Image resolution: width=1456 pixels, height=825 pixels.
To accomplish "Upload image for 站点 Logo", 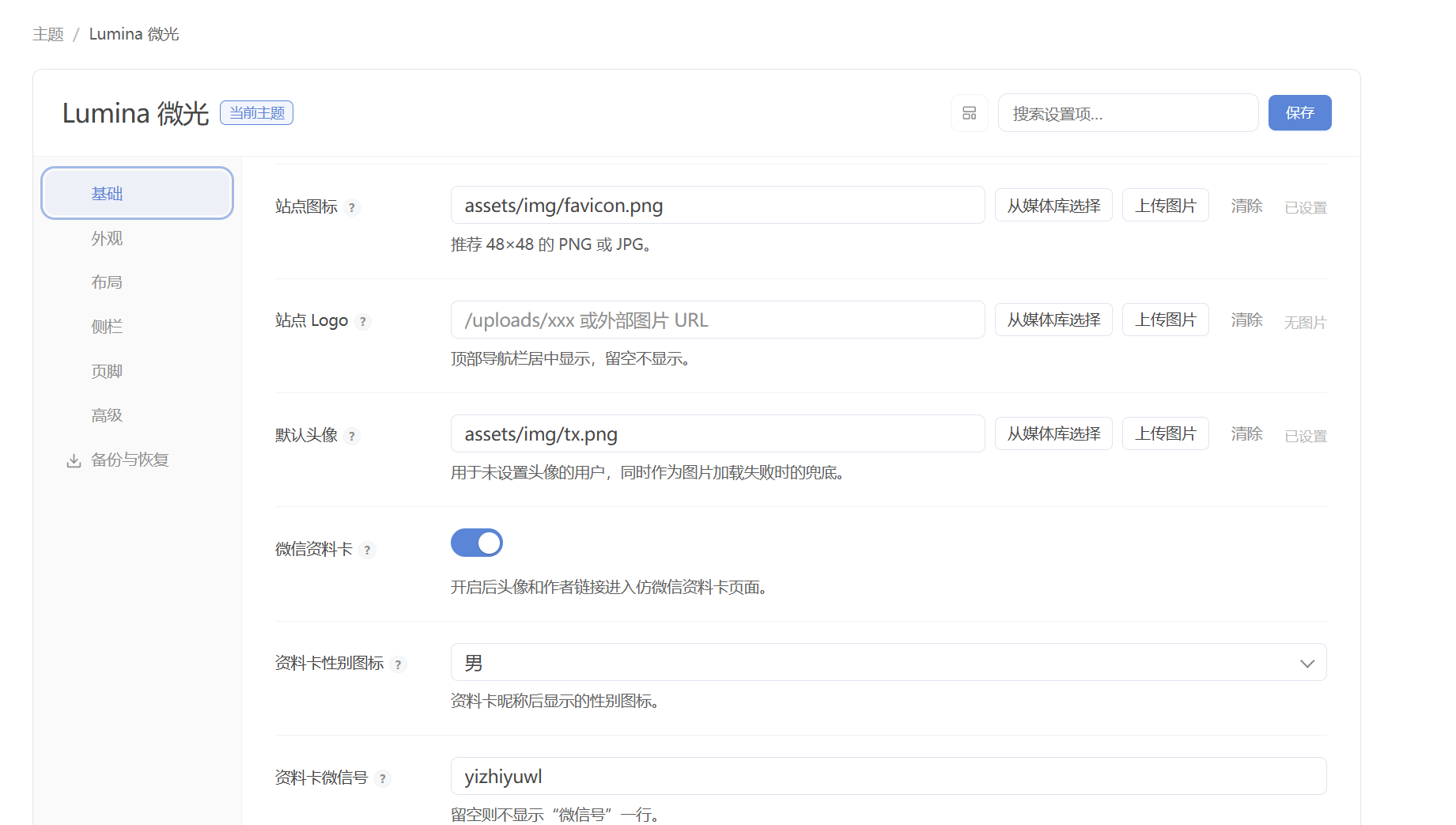I will 1165,320.
